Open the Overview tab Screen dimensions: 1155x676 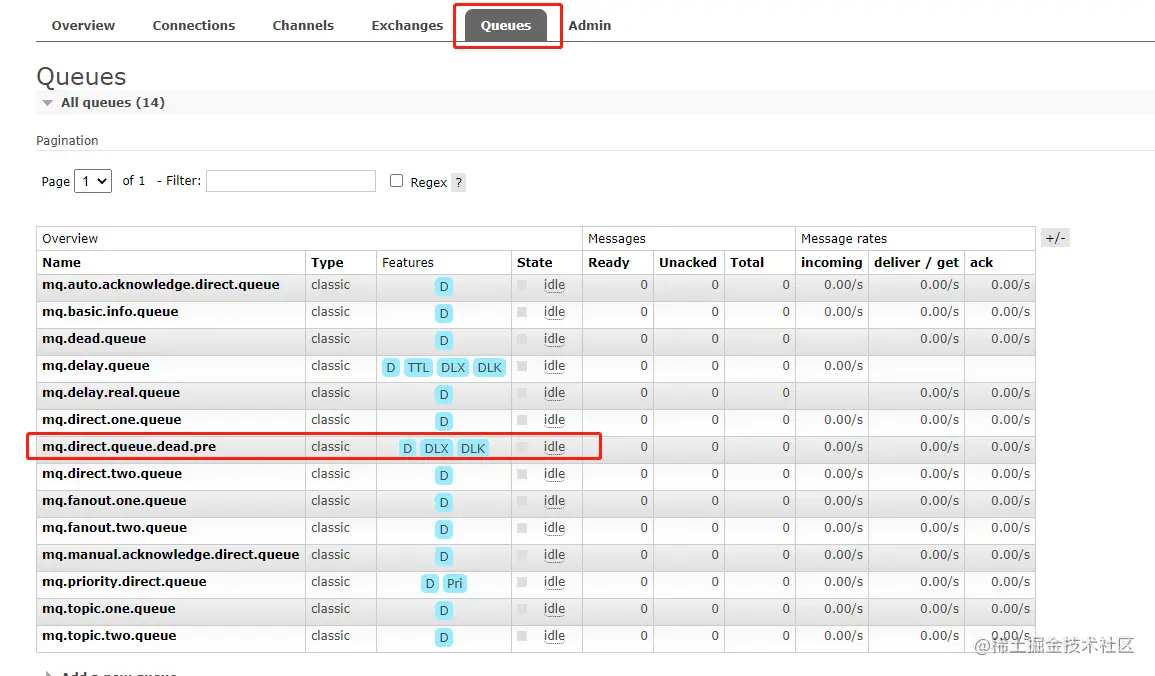point(83,25)
